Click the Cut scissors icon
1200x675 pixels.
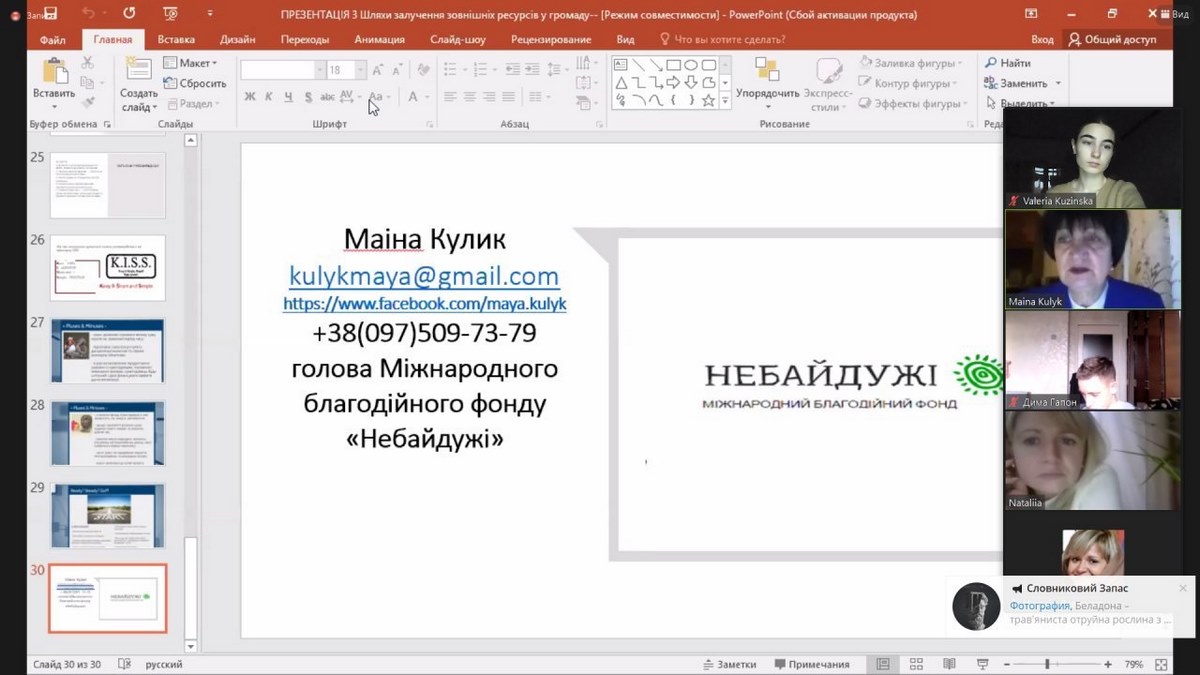coord(87,62)
